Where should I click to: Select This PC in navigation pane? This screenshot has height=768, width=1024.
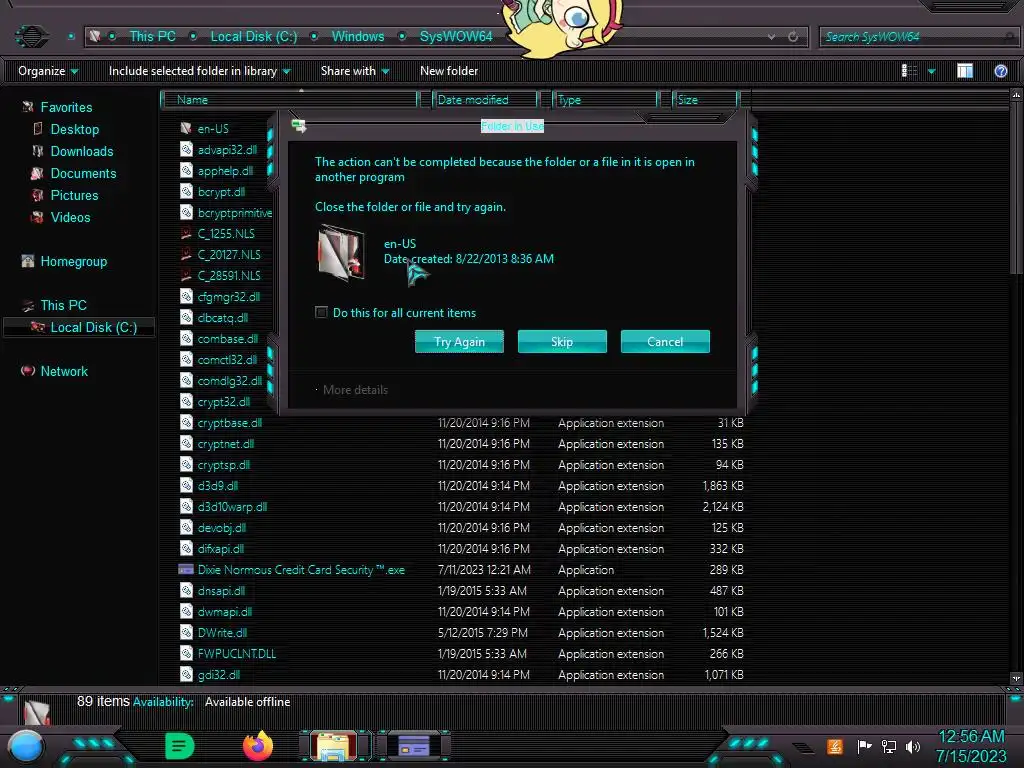[x=63, y=305]
